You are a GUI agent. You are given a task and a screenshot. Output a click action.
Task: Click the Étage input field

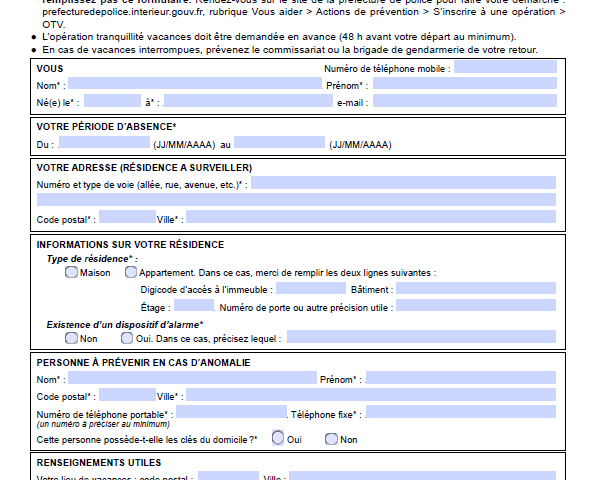(194, 305)
